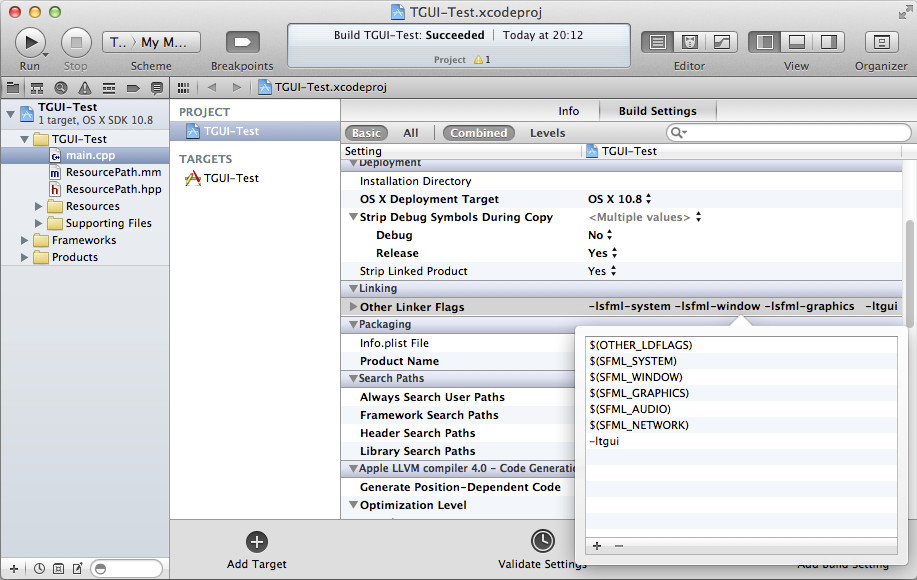The image size is (917, 580).
Task: Select $(SFML_AUDIO) entry in popup
Action: click(x=742, y=409)
